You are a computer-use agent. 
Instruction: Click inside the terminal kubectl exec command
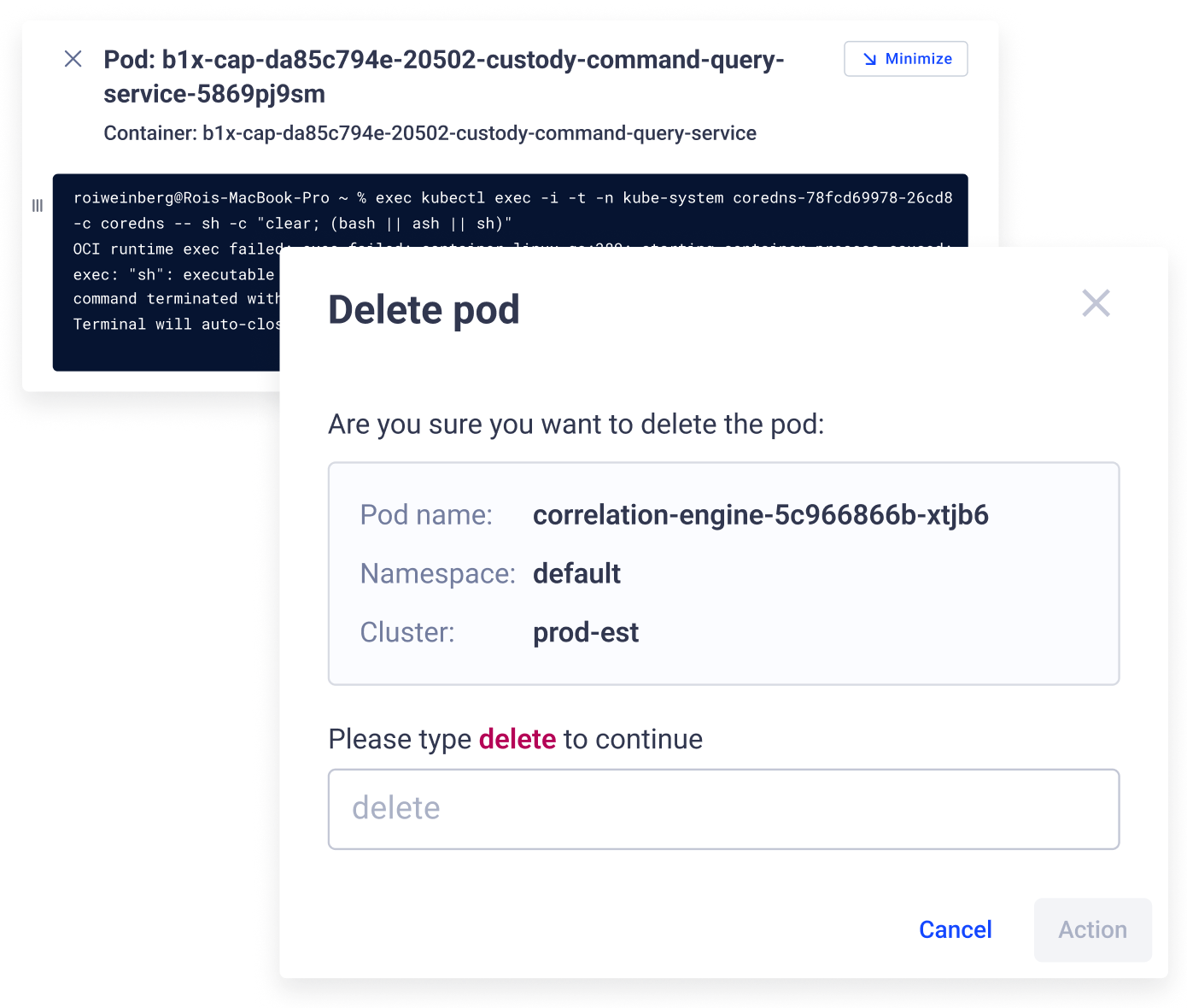(512, 210)
